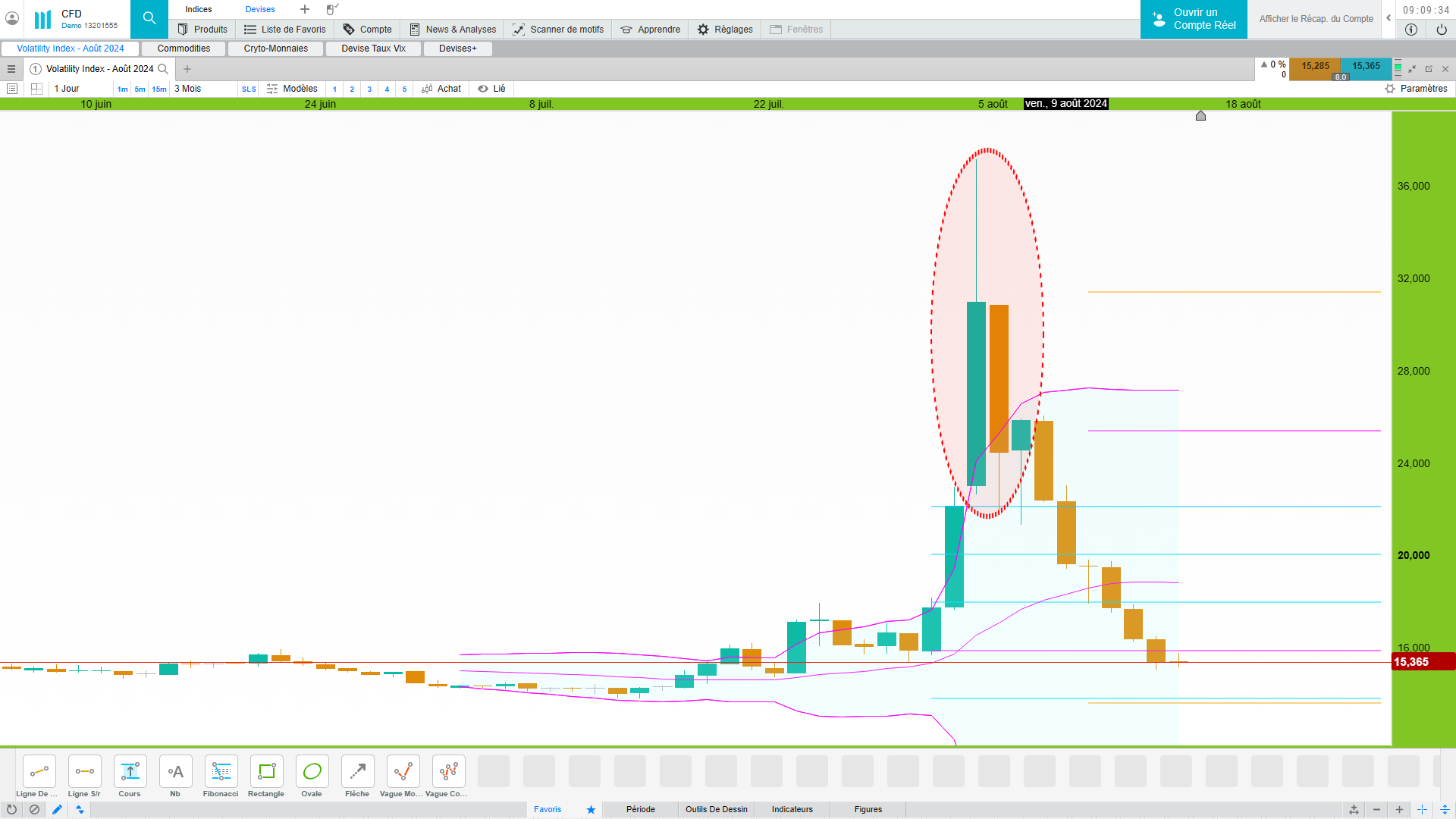Click Ouvrir un Compte Réel button
Screen dimensions: 1456x819
(x=1194, y=19)
